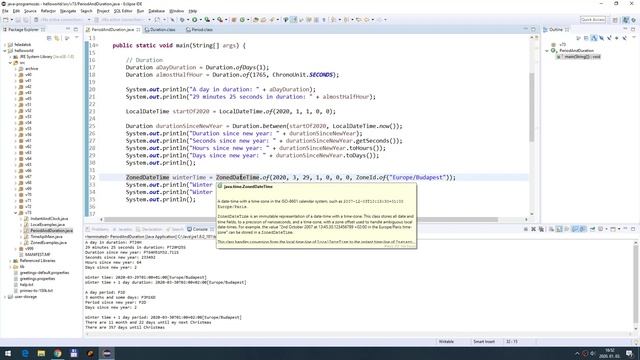Open the Package Explorer view menu

tap(76, 38)
